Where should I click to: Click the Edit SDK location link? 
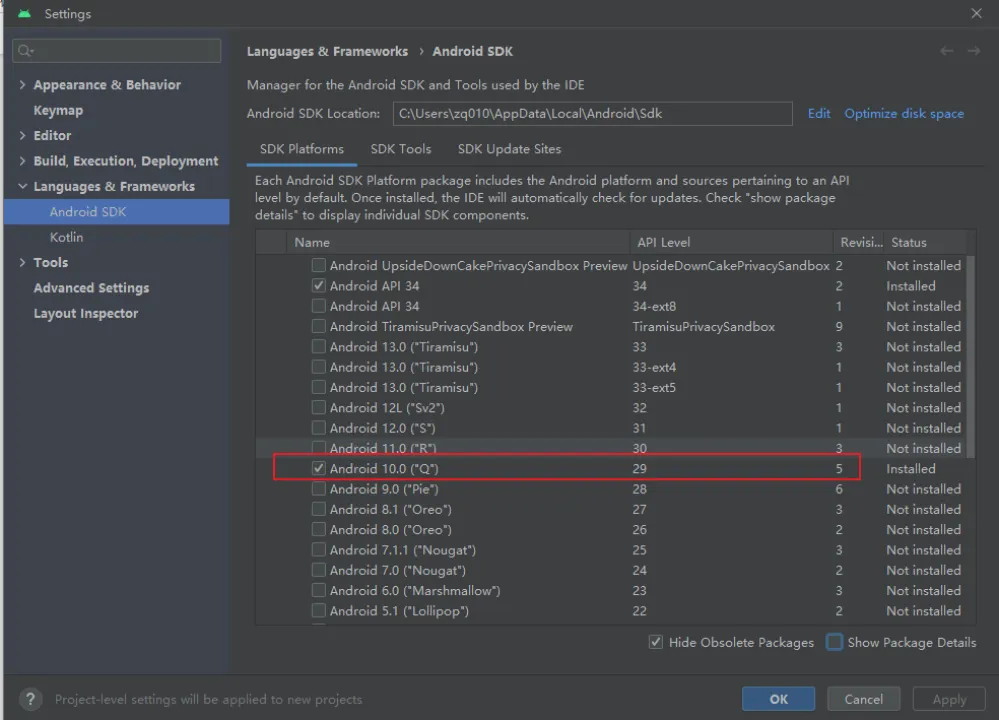pos(819,113)
